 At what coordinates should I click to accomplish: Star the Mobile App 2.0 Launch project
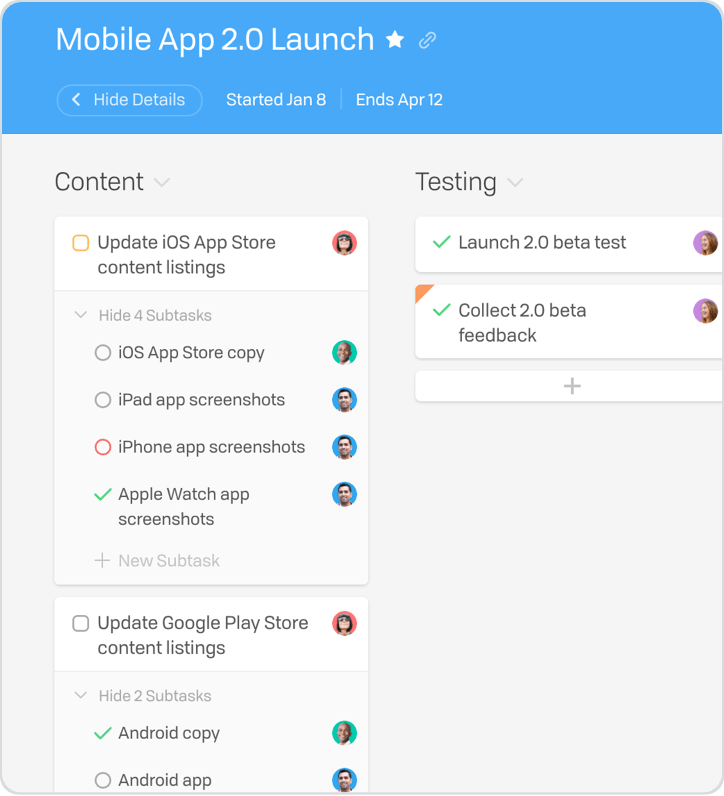pyautogui.click(x=394, y=39)
